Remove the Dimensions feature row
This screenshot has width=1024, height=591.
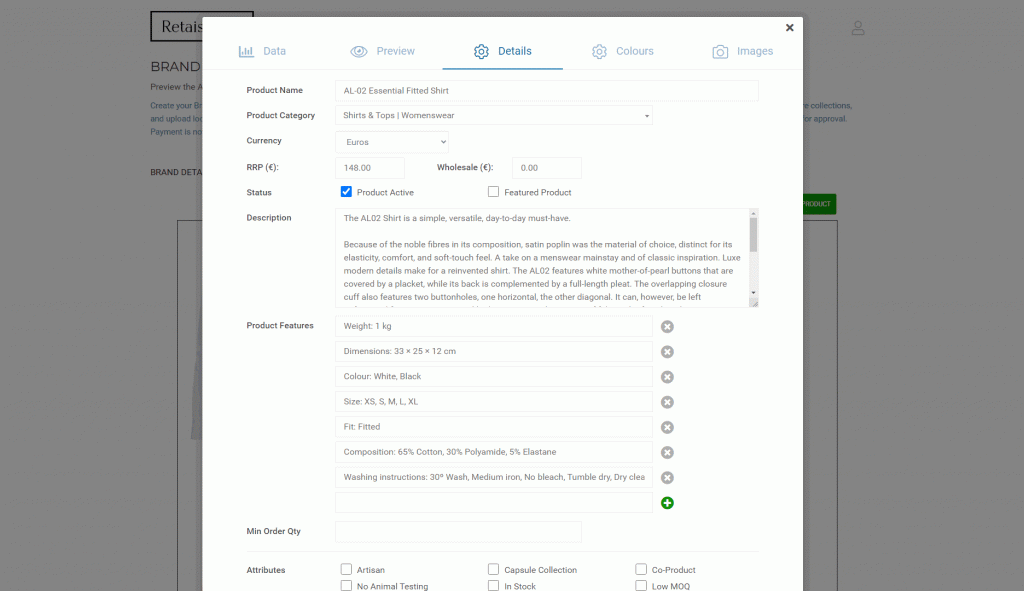point(667,352)
